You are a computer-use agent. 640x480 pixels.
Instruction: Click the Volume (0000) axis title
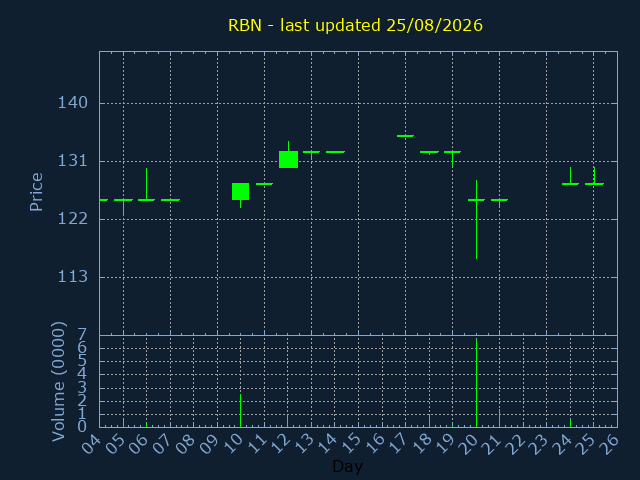tap(59, 382)
